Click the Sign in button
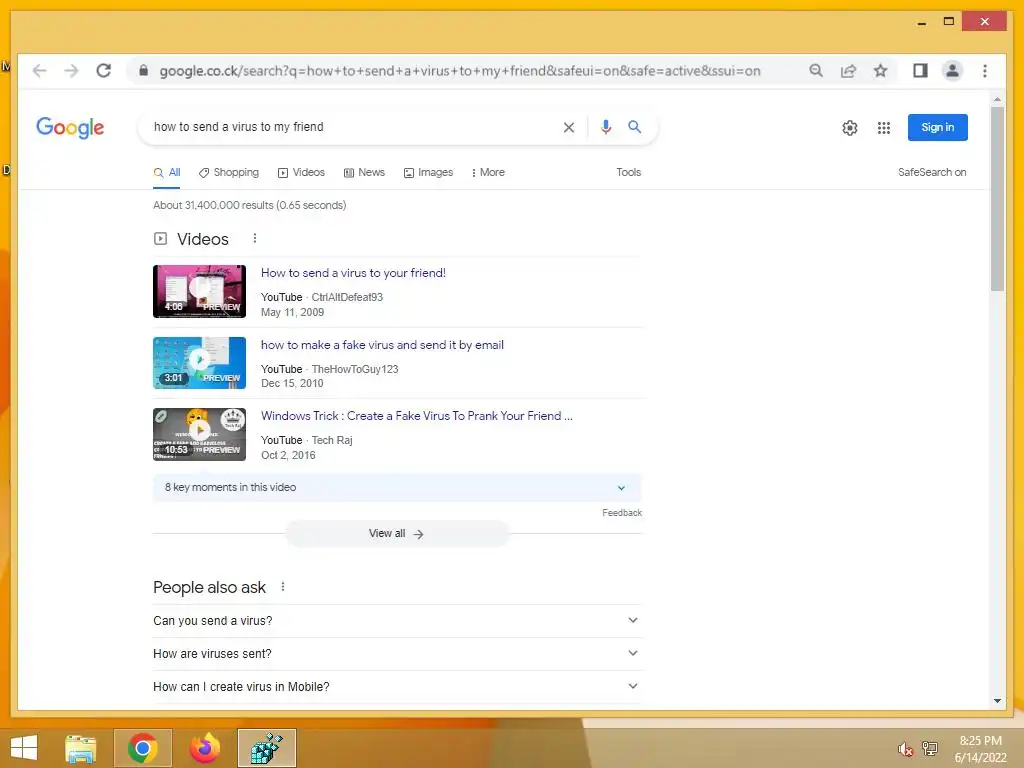This screenshot has height=768, width=1024. (x=937, y=127)
